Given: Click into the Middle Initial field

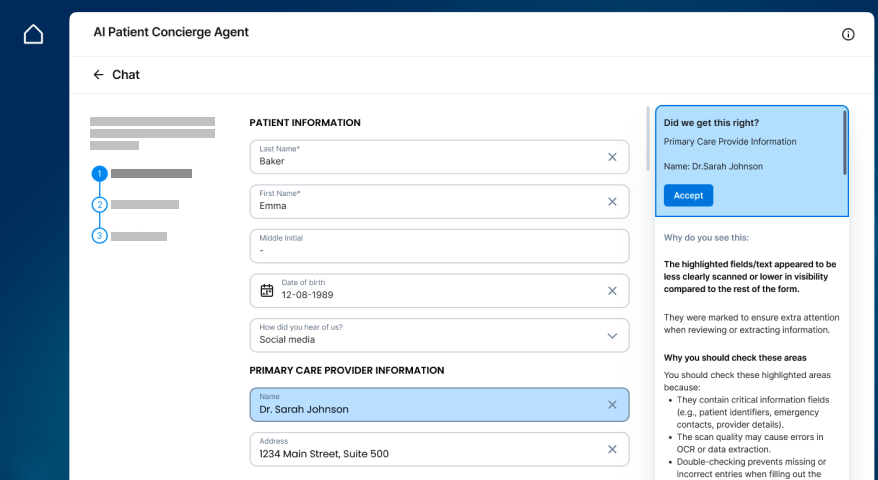Looking at the screenshot, I should click(x=439, y=246).
